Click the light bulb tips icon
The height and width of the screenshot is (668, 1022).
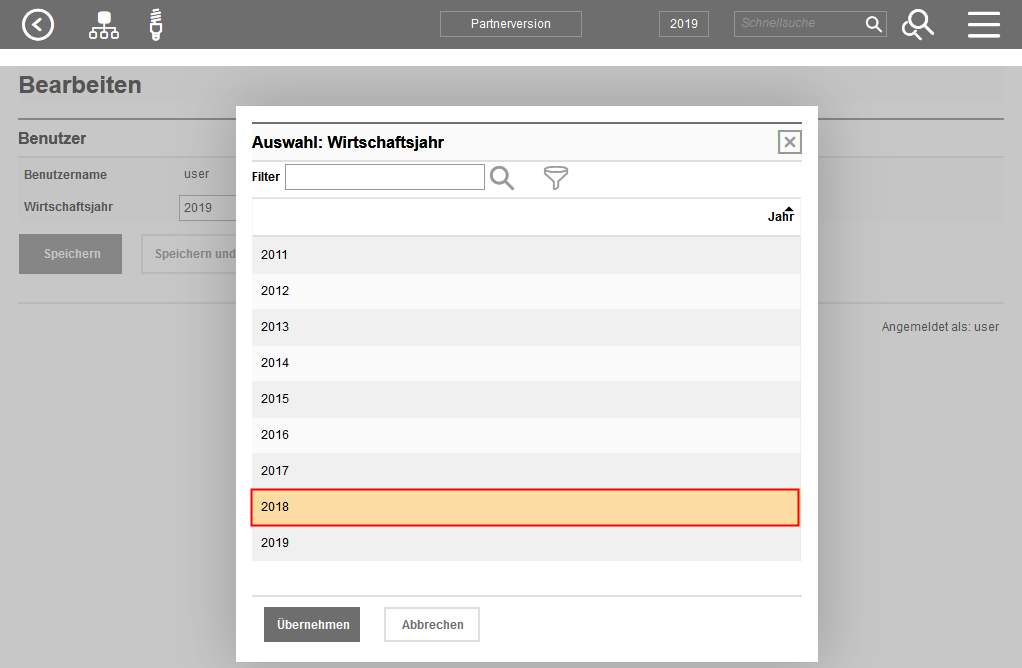pyautogui.click(x=155, y=24)
